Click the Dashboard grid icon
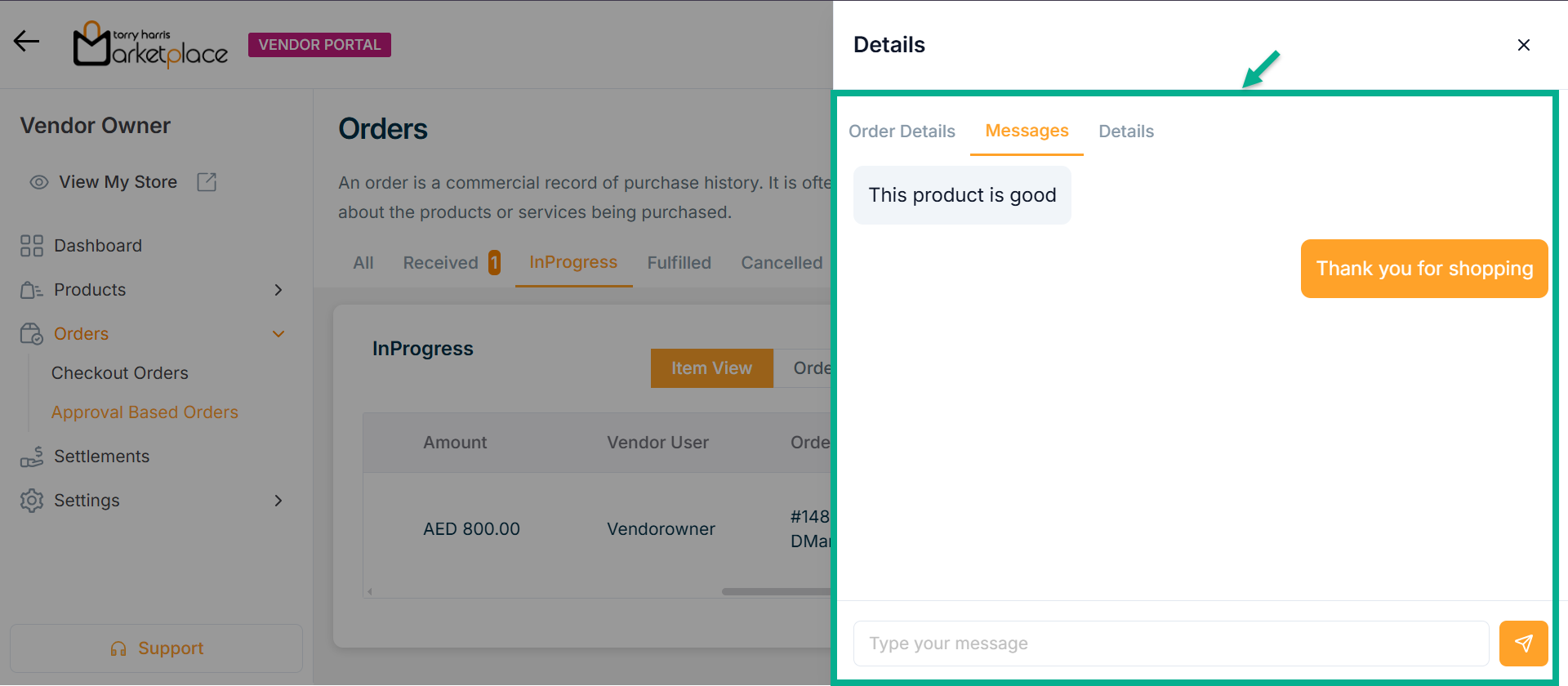This screenshot has height=686, width=1568. (x=32, y=246)
